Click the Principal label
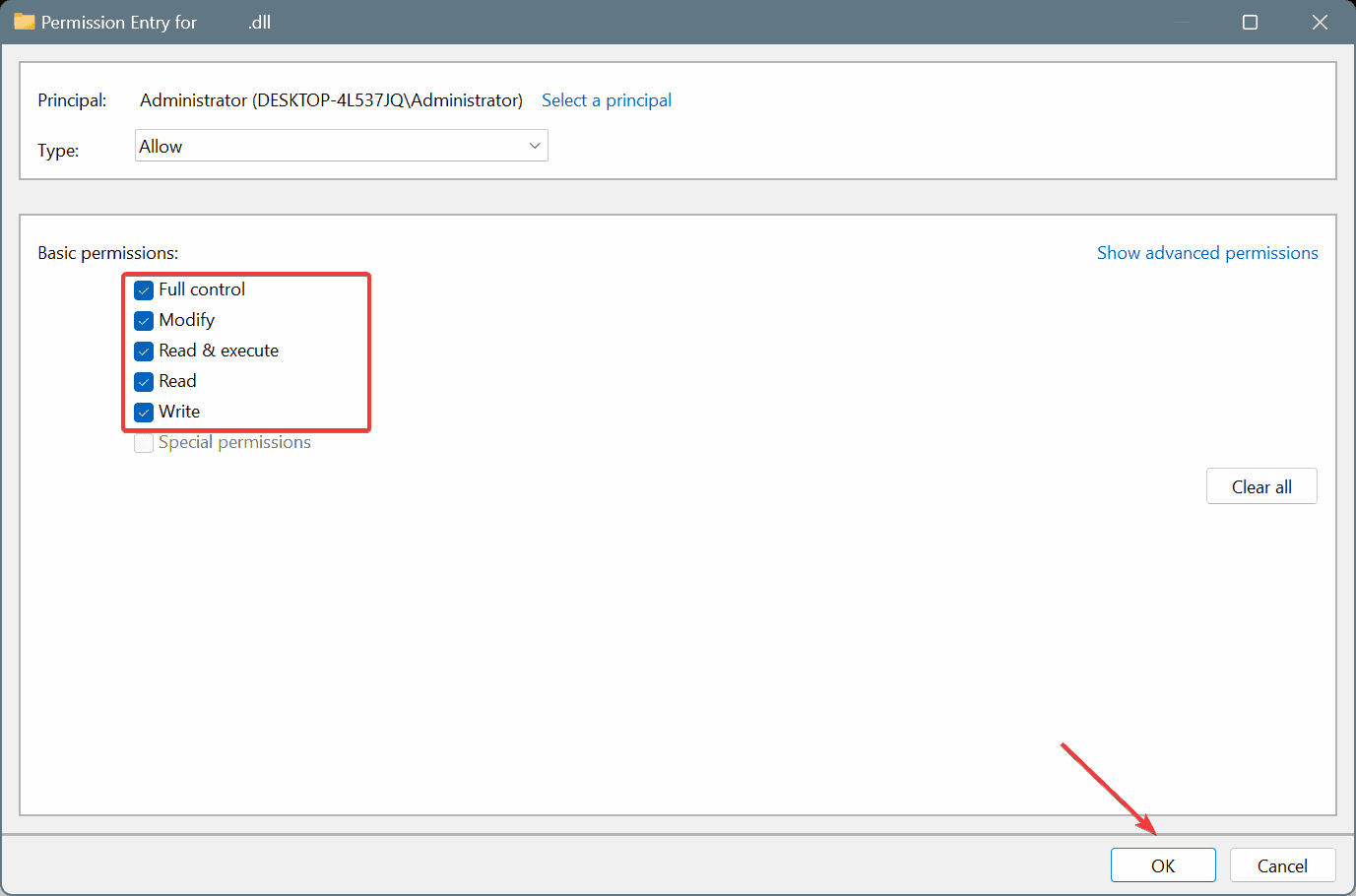The height and width of the screenshot is (896, 1356). (72, 100)
